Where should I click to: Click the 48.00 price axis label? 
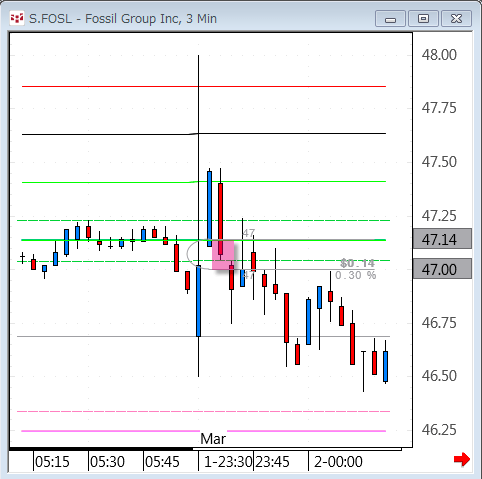tap(439, 55)
